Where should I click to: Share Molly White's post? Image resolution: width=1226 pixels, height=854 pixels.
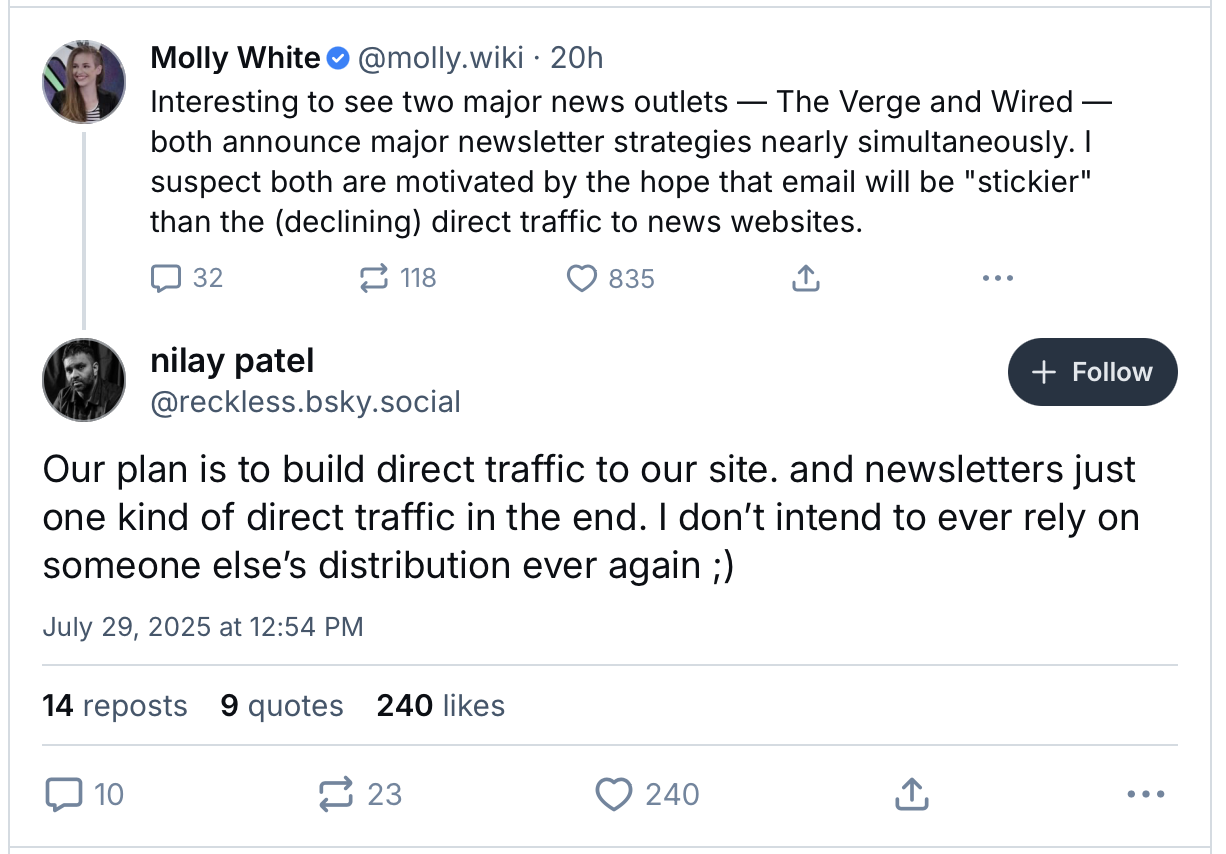point(805,278)
